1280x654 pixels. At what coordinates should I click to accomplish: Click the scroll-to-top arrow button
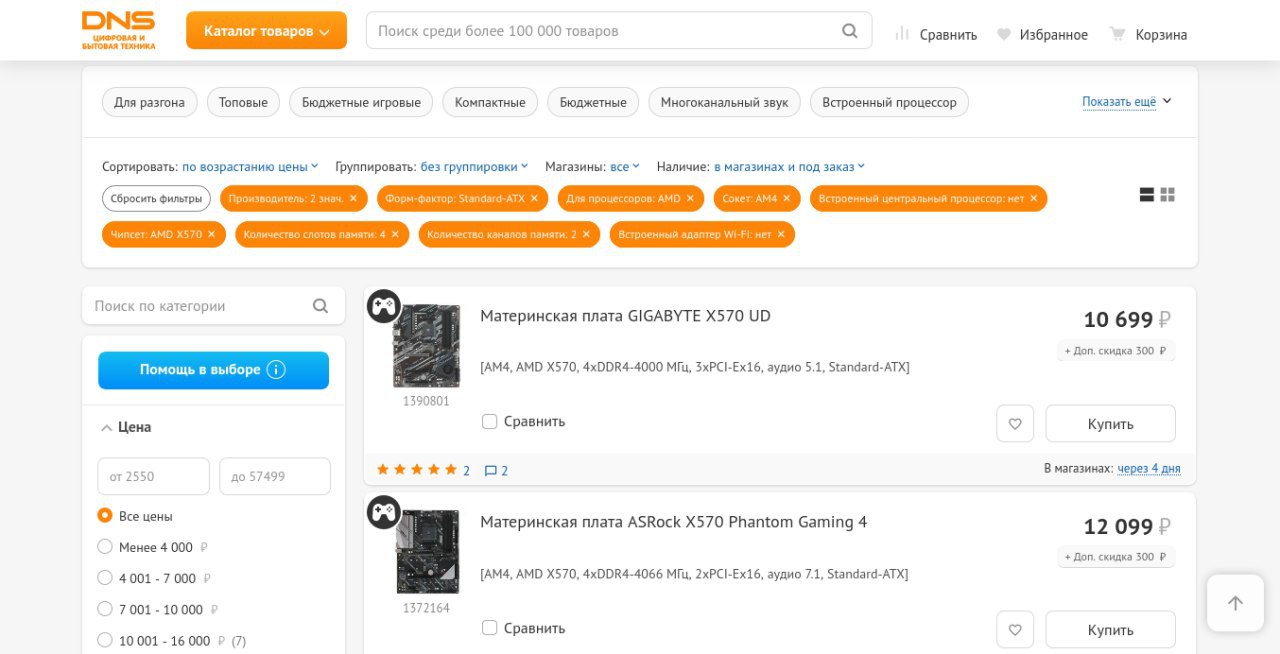(1235, 603)
